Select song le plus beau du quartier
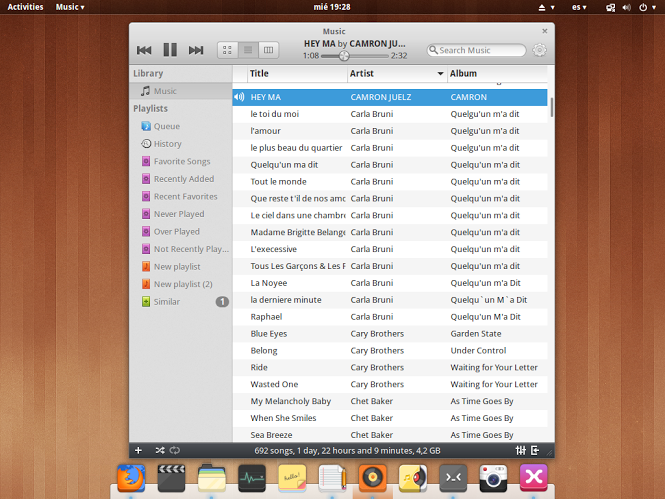The image size is (665, 499). (390, 148)
